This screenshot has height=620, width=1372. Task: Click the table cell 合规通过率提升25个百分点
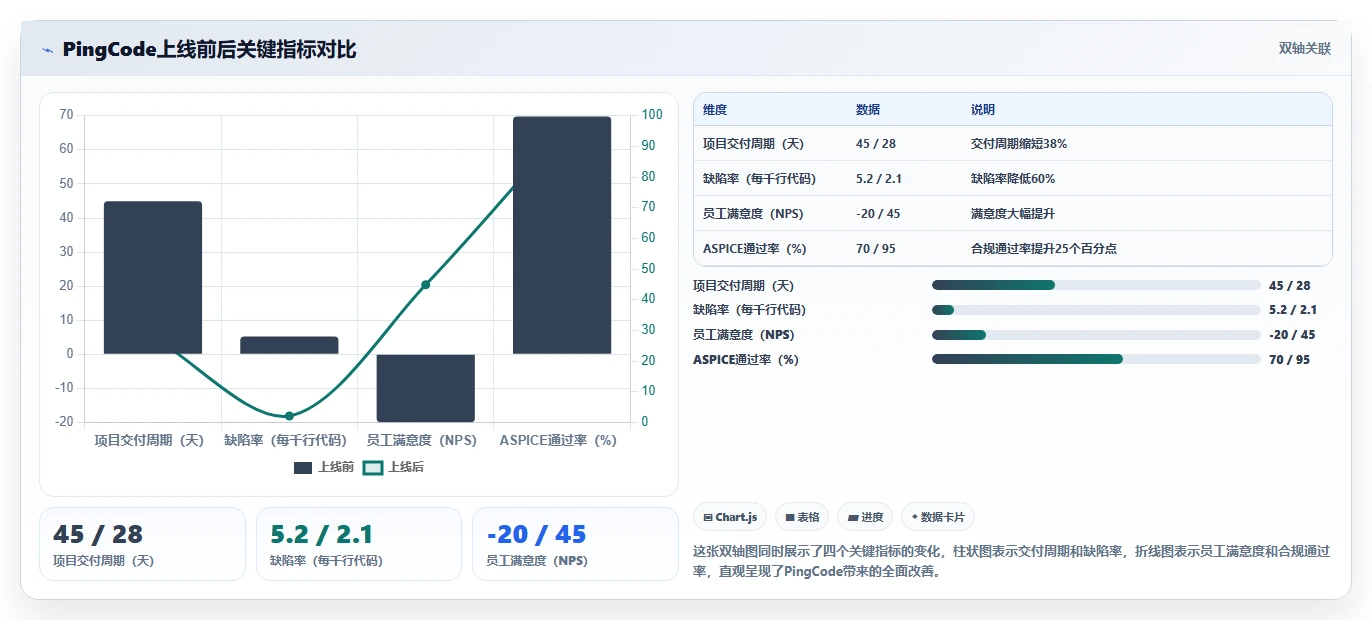pos(1044,249)
